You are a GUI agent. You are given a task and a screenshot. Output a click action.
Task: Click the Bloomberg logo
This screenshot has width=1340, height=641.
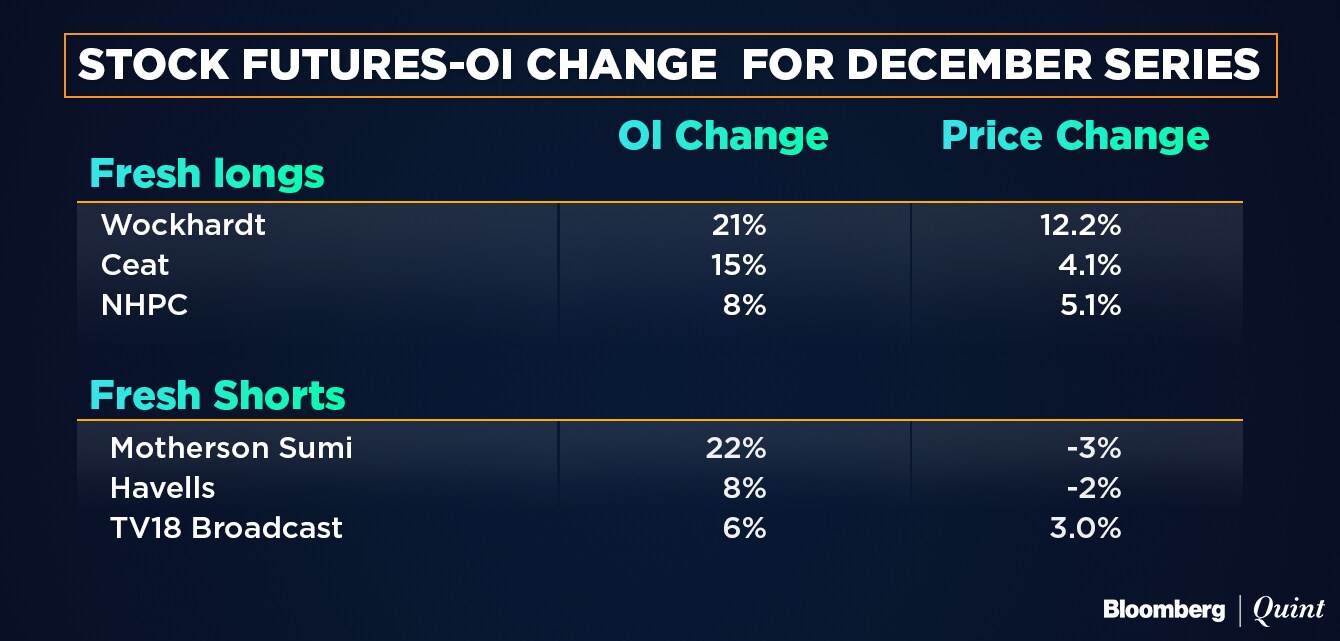[x=1165, y=609]
